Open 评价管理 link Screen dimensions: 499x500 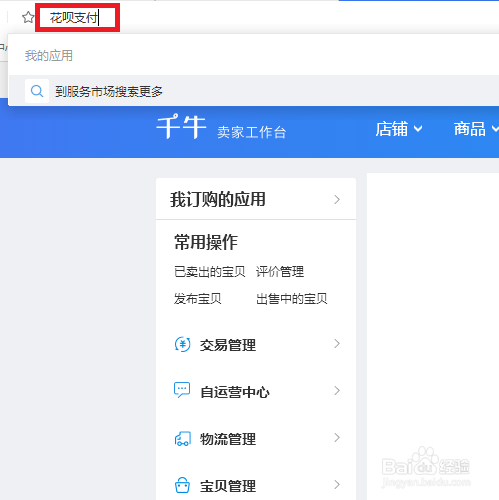(x=280, y=272)
